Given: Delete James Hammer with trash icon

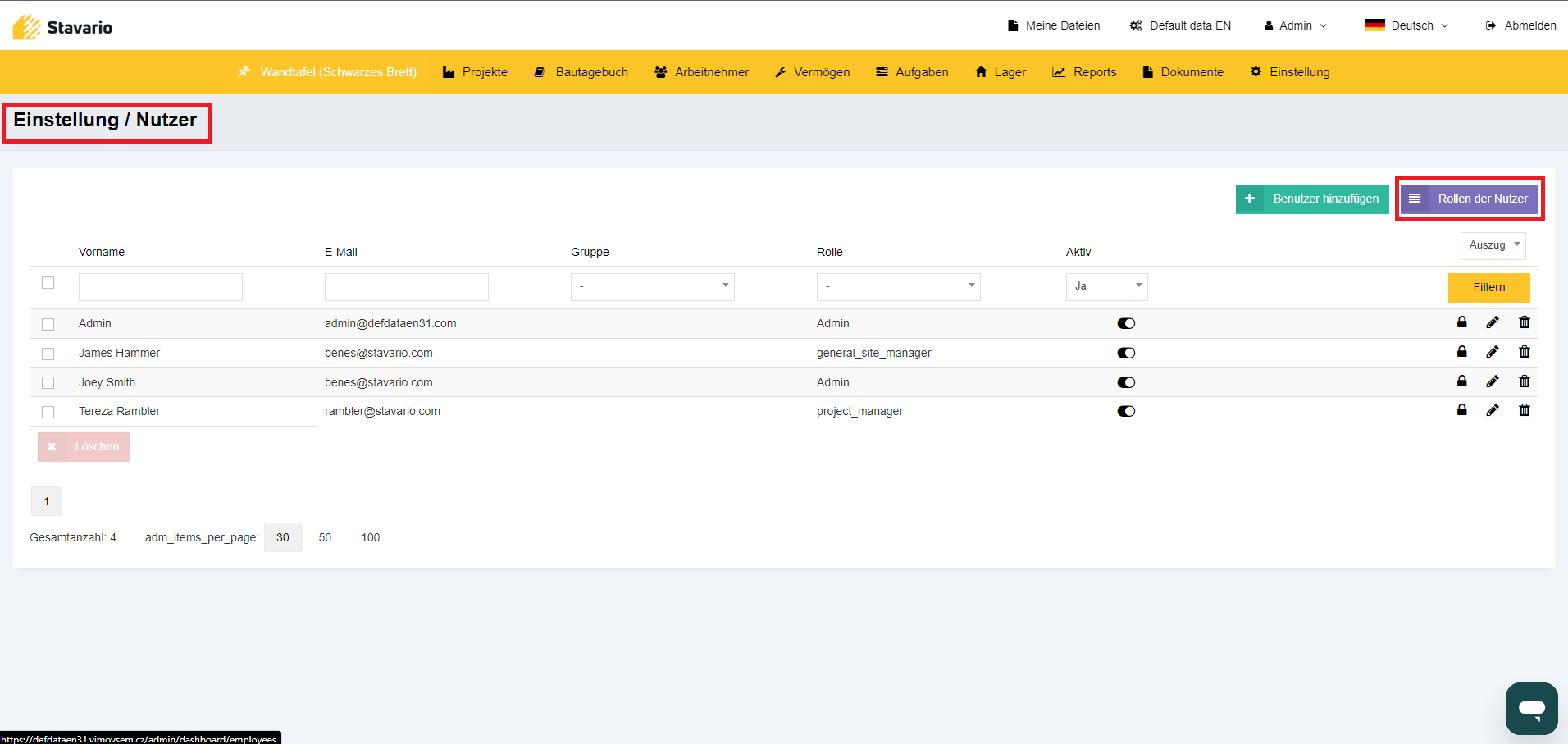Looking at the screenshot, I should point(1525,352).
